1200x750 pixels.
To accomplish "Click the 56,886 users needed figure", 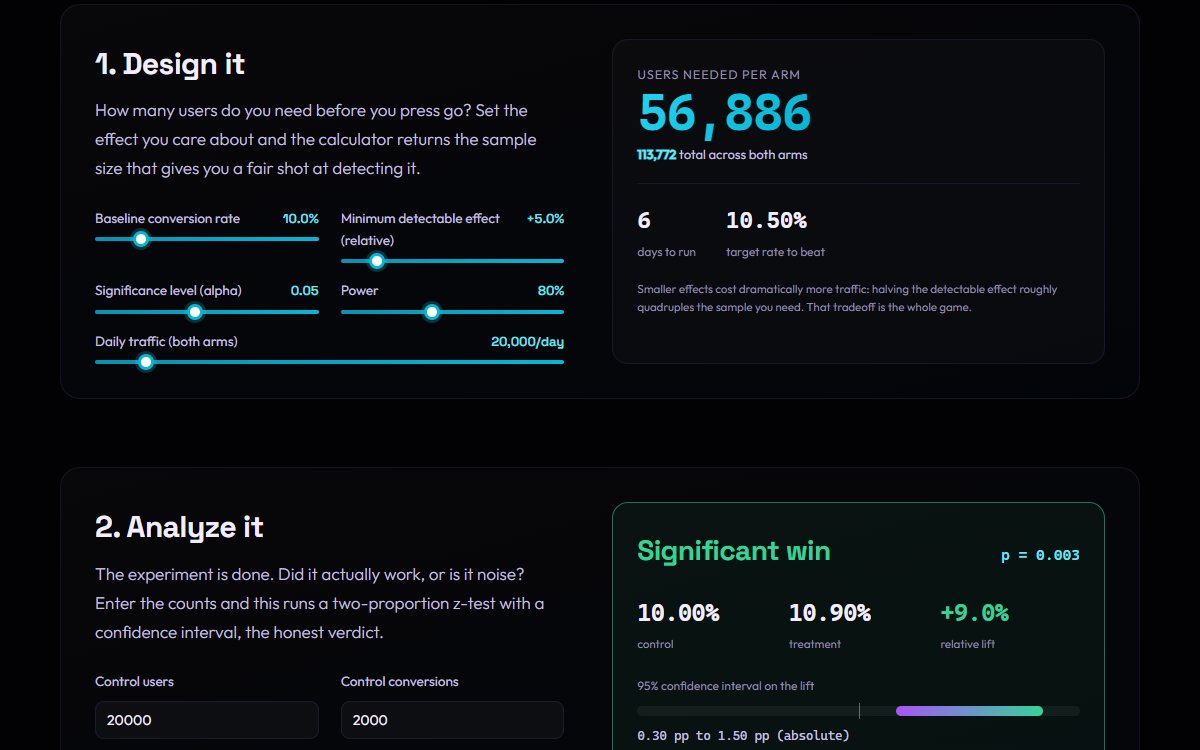I will pos(725,113).
